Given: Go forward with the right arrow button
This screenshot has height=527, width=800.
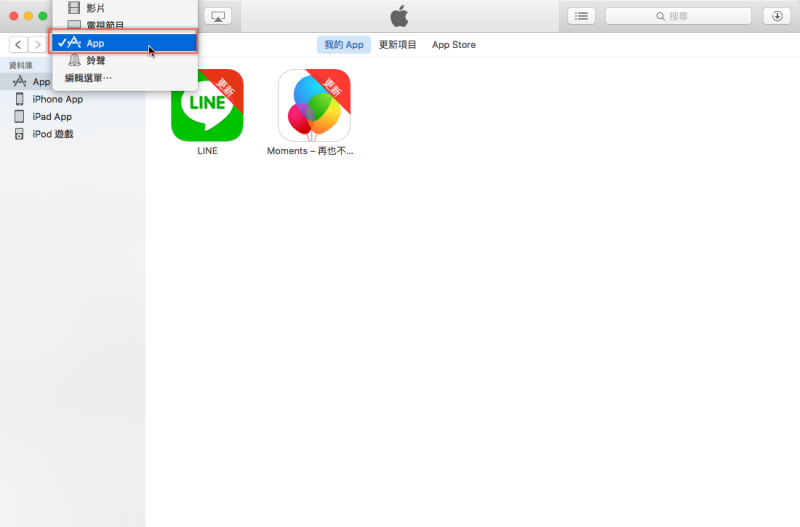Looking at the screenshot, I should (37, 45).
